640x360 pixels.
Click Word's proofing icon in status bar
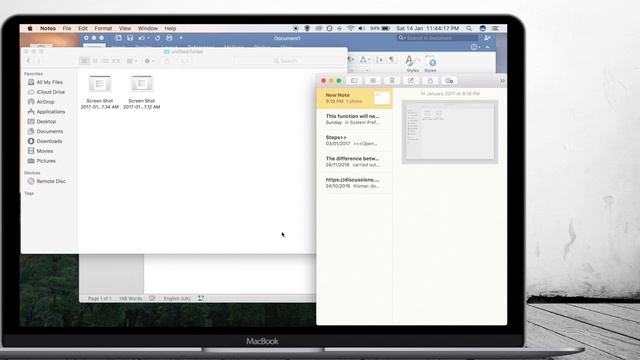click(152, 298)
